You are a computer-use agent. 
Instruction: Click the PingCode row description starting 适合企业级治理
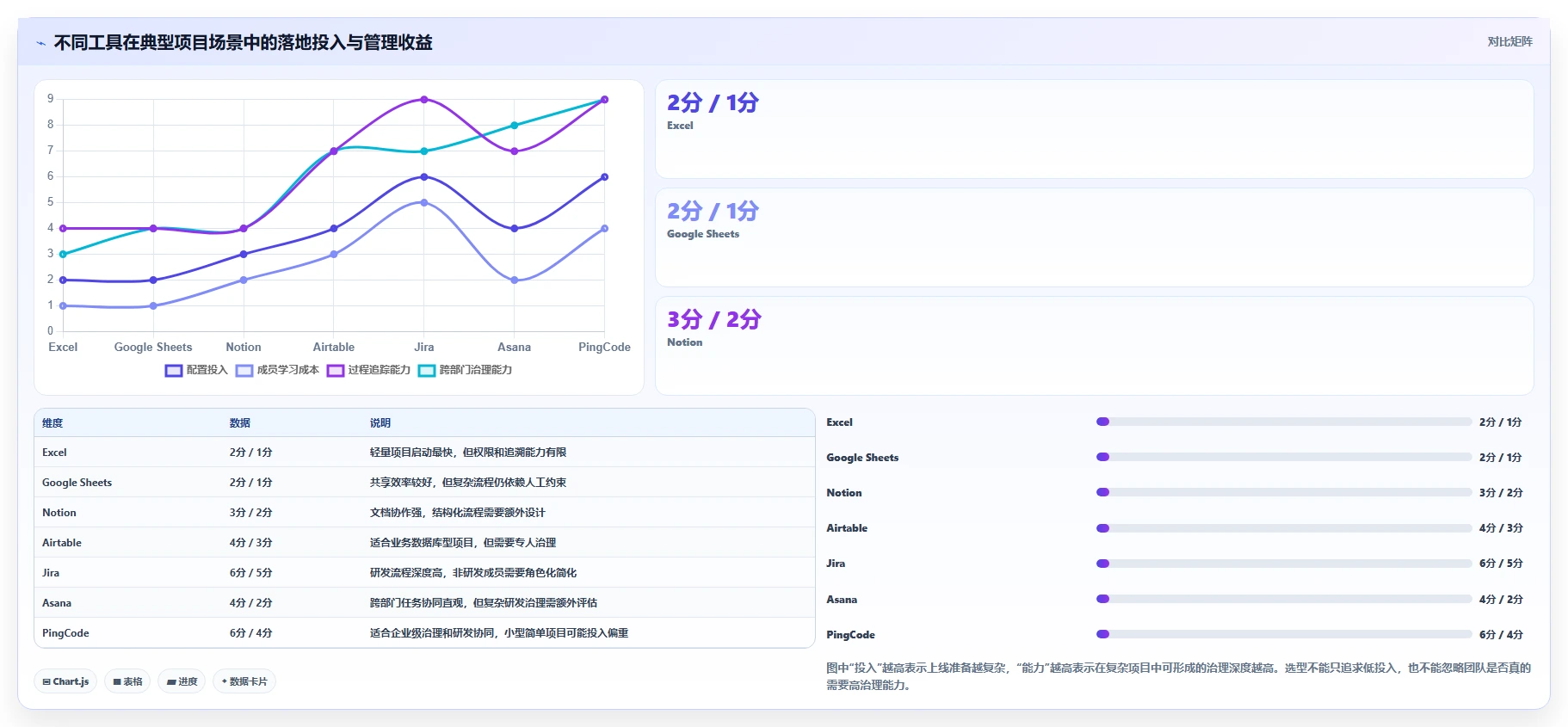coord(499,633)
